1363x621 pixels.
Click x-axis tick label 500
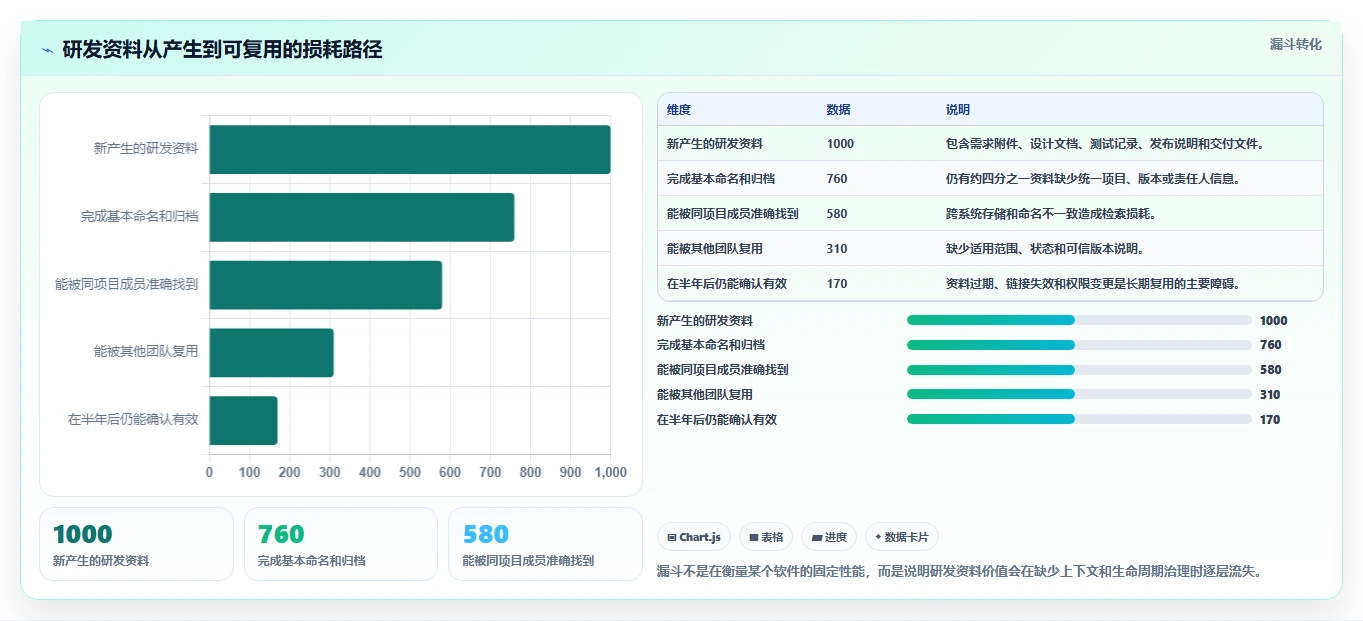point(410,472)
